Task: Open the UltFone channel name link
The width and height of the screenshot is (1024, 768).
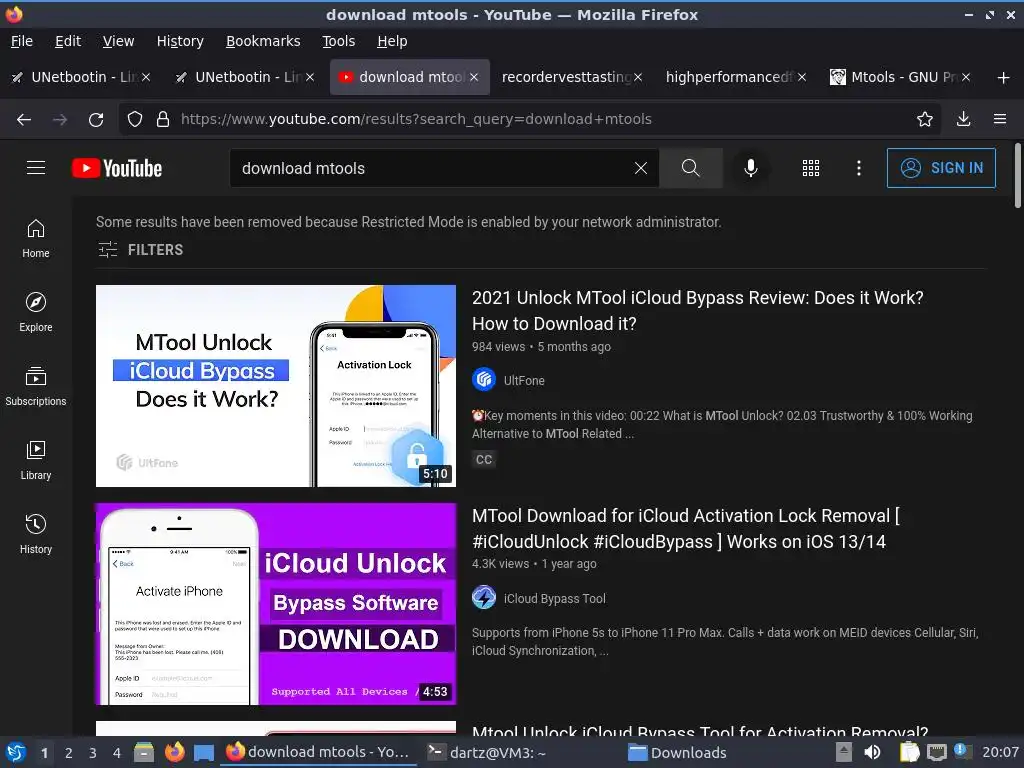Action: coord(524,380)
